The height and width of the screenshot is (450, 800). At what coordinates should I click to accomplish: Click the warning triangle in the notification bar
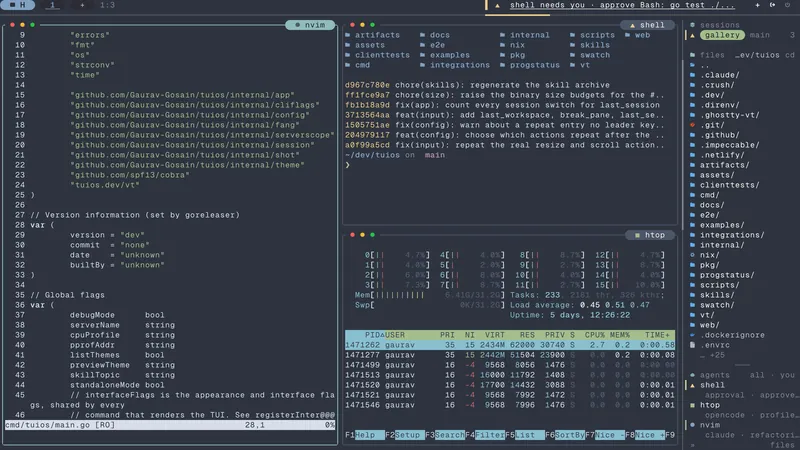pos(497,6)
